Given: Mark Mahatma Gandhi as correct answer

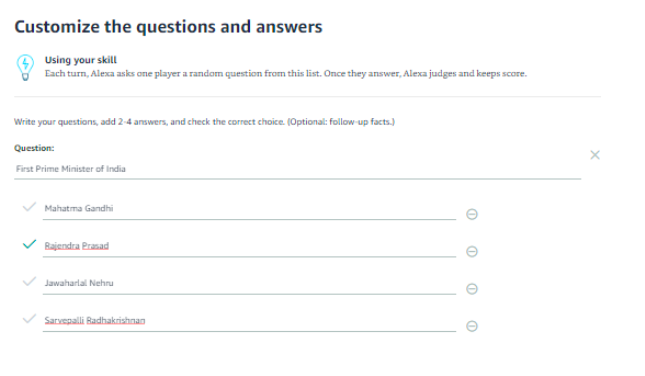Looking at the screenshot, I should click(x=29, y=207).
